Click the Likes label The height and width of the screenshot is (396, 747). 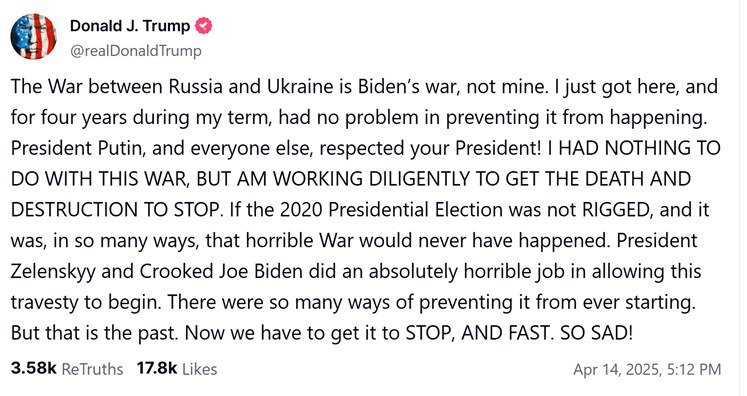[x=200, y=369]
